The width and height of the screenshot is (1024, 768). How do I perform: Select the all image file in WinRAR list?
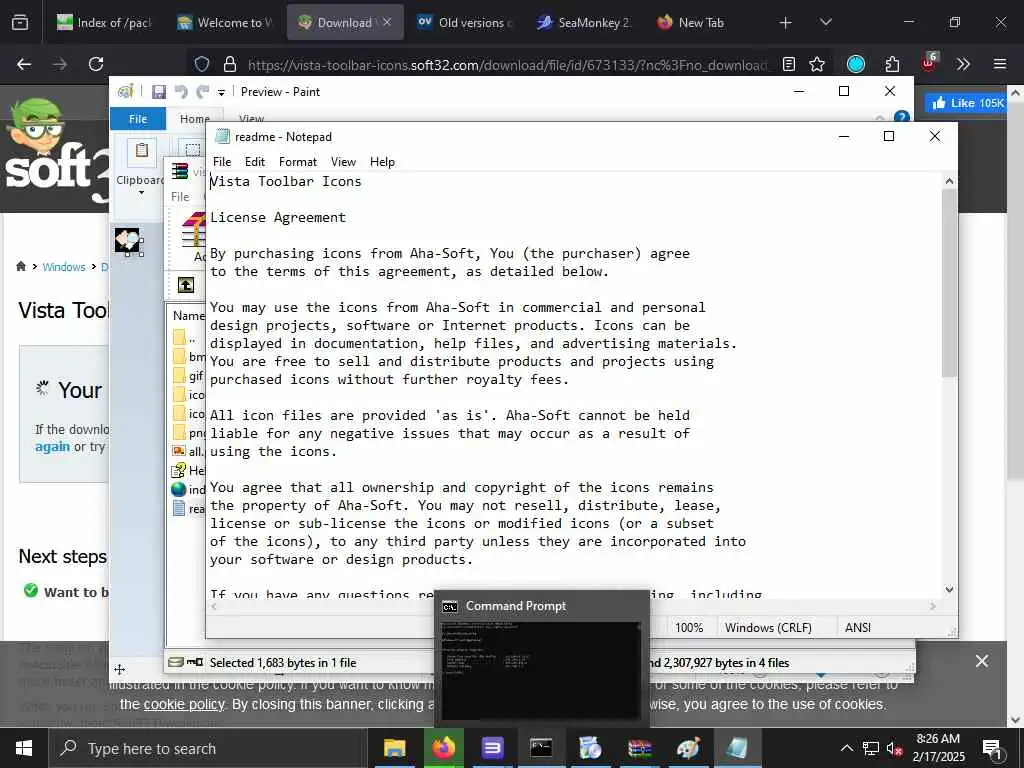point(189,451)
